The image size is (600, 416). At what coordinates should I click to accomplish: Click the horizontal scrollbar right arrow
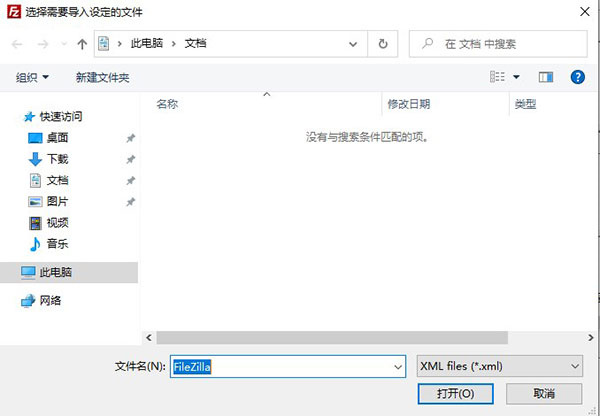pos(591,338)
